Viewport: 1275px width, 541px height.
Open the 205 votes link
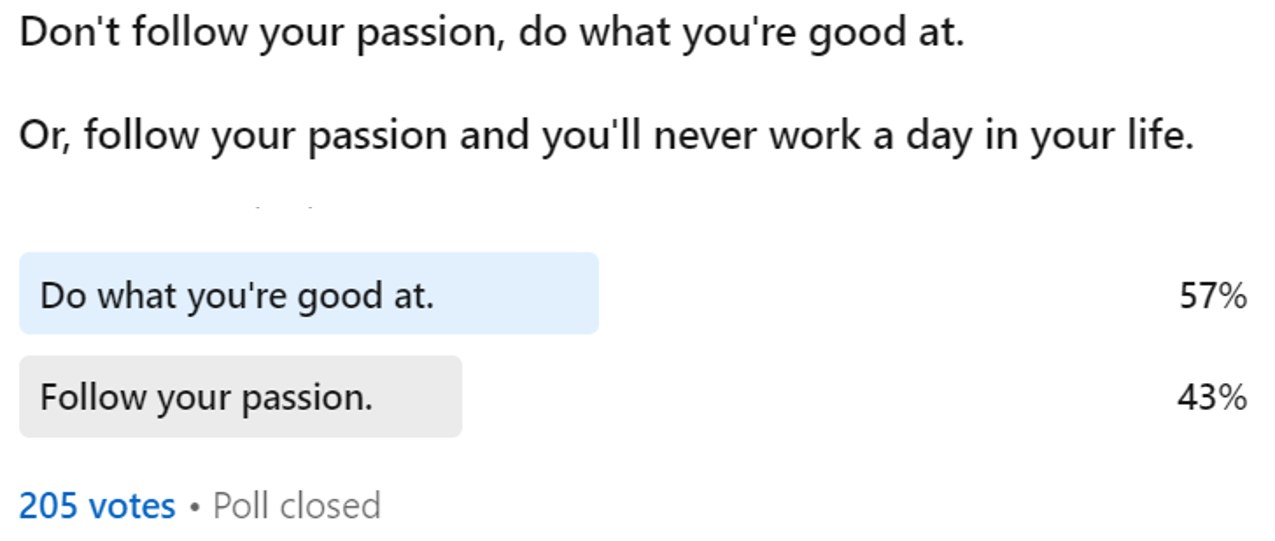[x=97, y=505]
